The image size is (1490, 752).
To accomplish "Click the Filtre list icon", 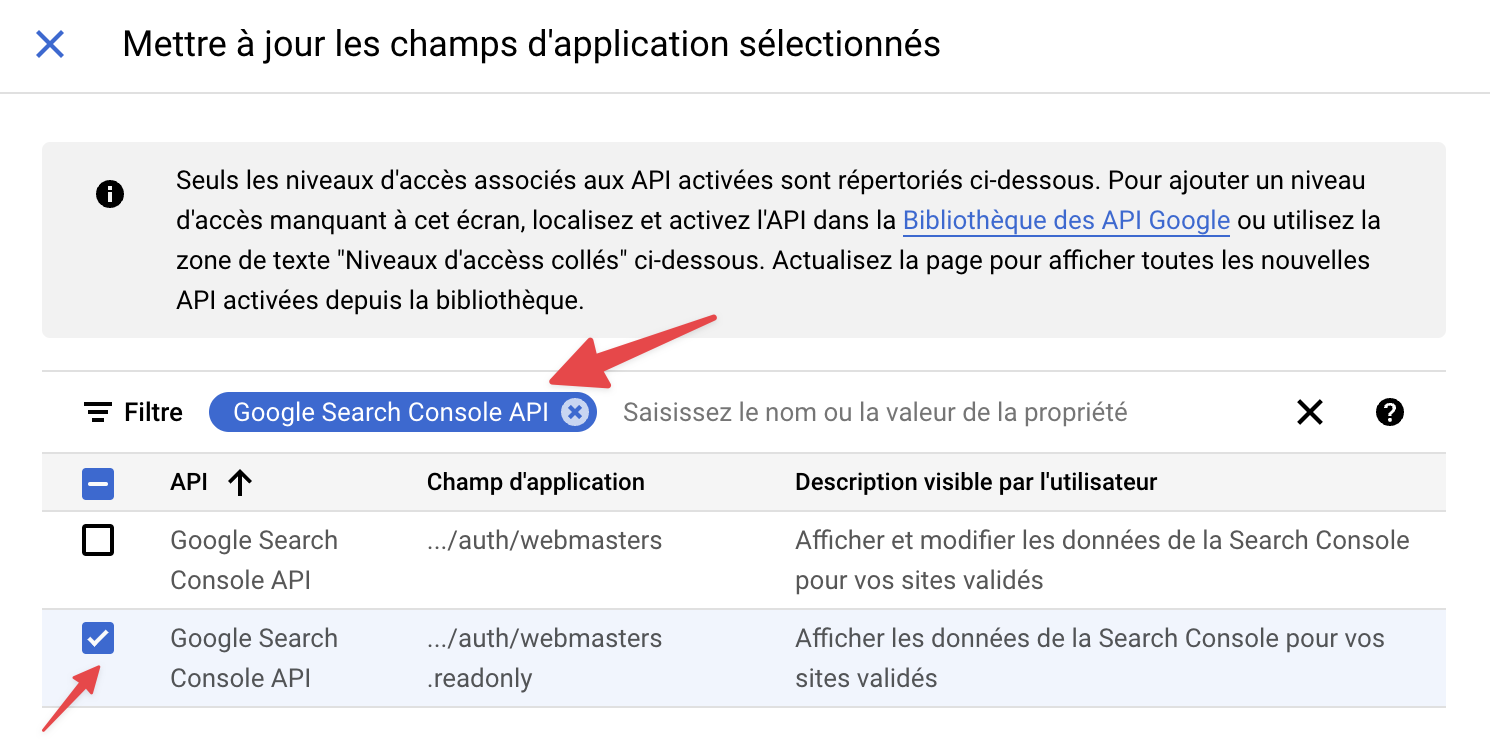I will (98, 412).
